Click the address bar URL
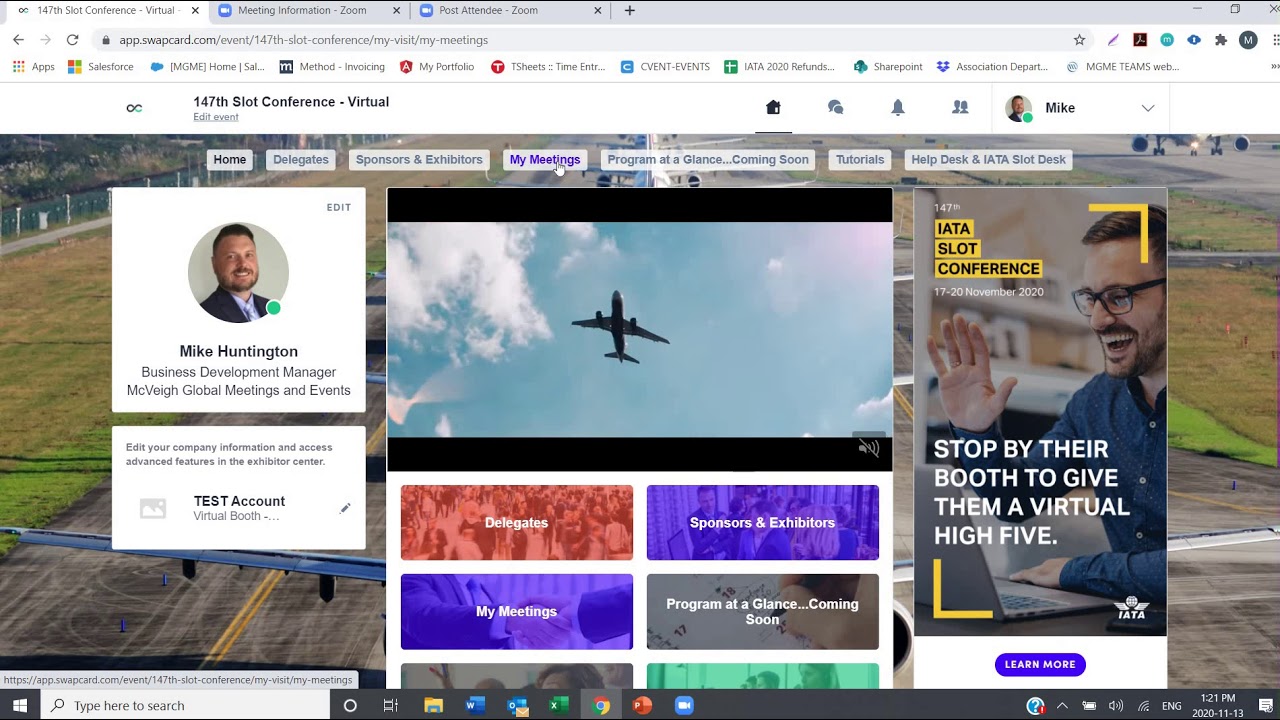The image size is (1280, 720). pos(304,40)
